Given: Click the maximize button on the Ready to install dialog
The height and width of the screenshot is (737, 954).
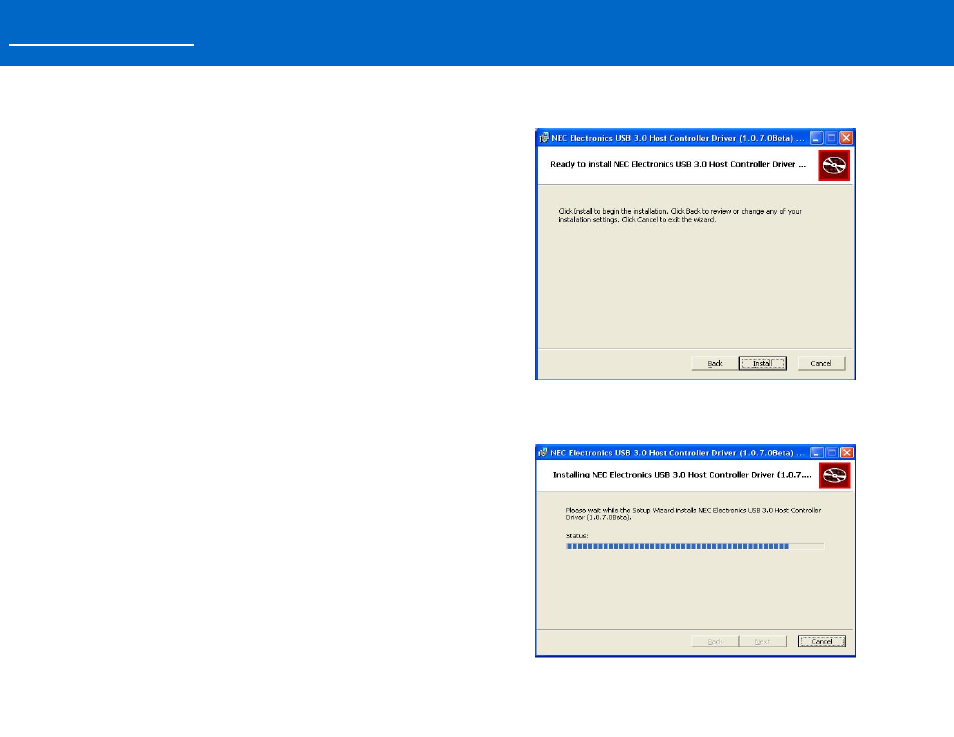Looking at the screenshot, I should [831, 138].
